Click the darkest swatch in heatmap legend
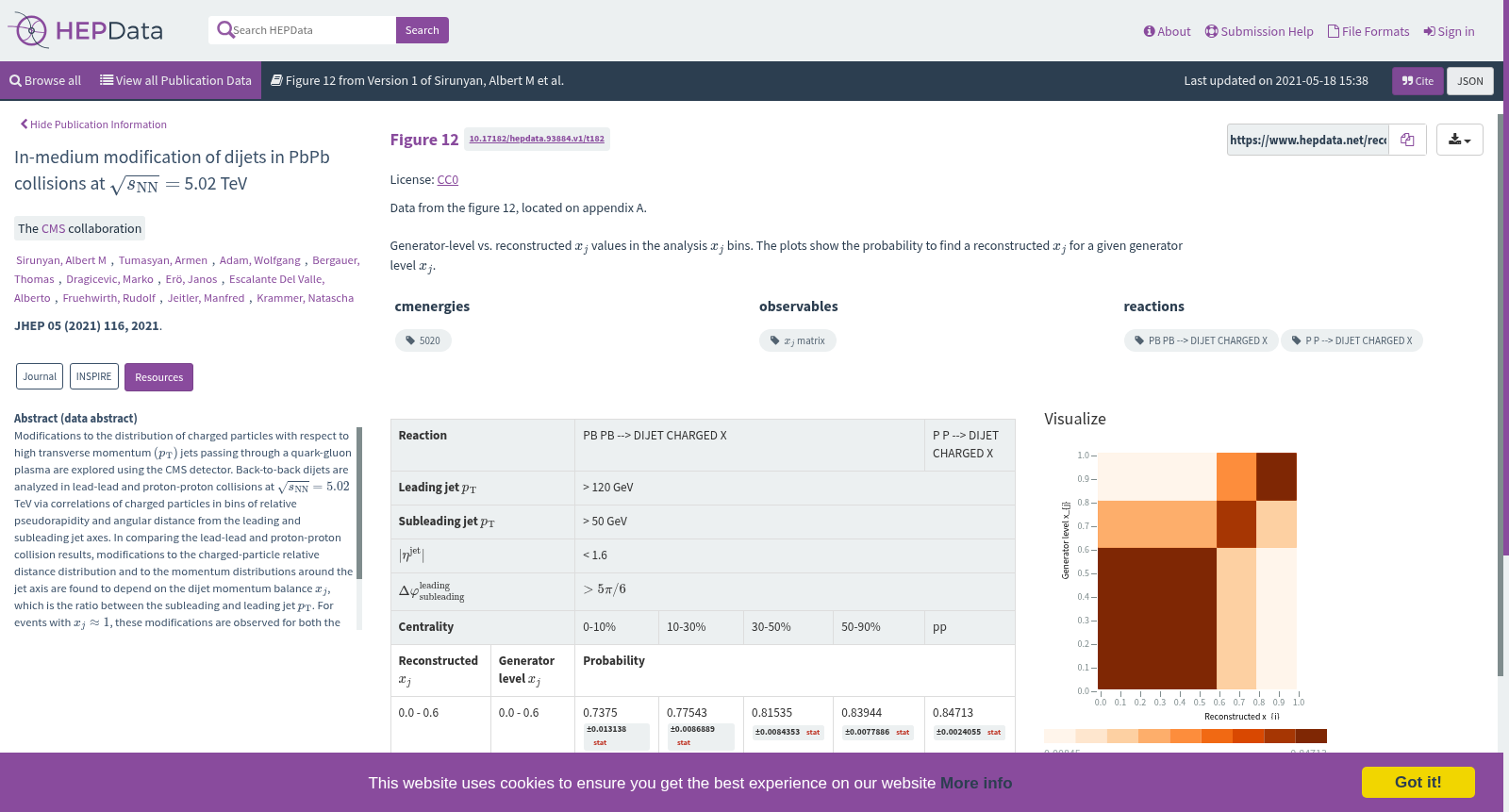Viewport: 1509px width, 812px height. 1311,736
